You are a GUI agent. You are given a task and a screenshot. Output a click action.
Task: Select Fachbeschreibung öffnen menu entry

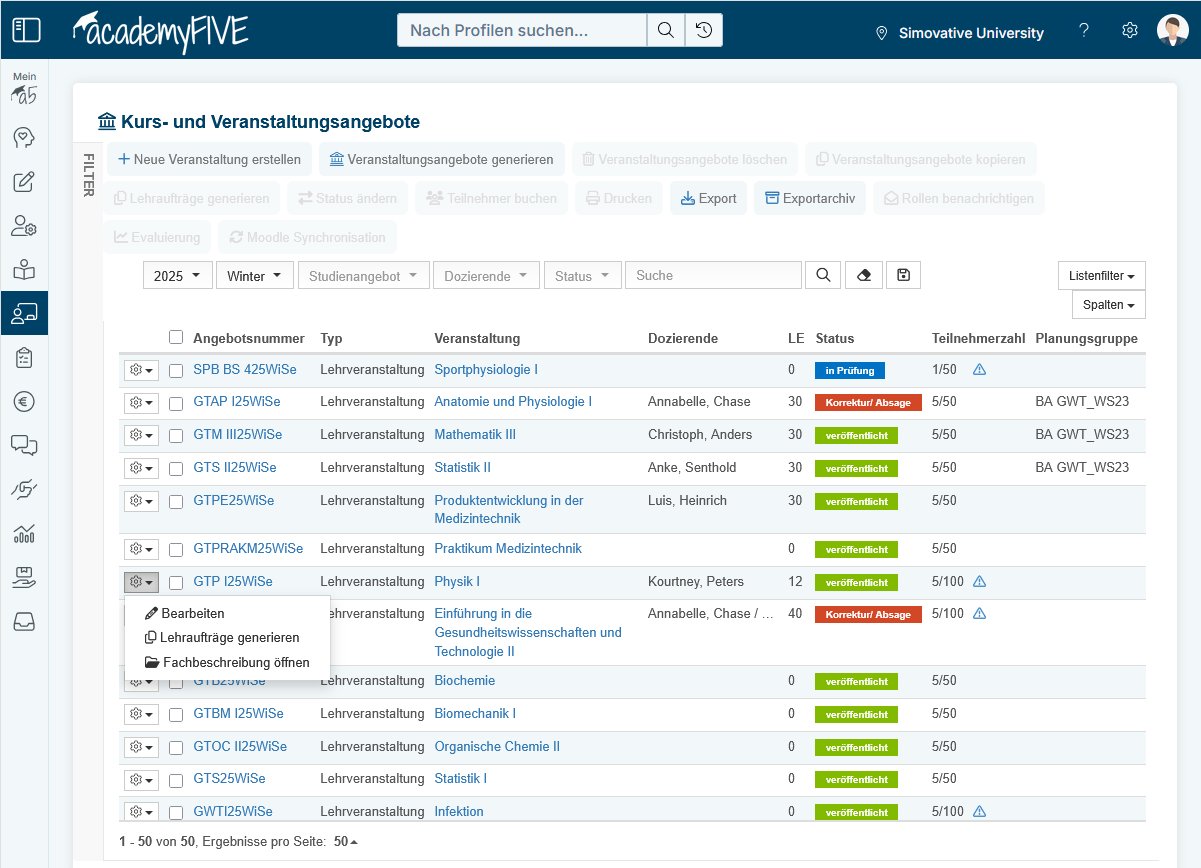pyautogui.click(x=236, y=662)
